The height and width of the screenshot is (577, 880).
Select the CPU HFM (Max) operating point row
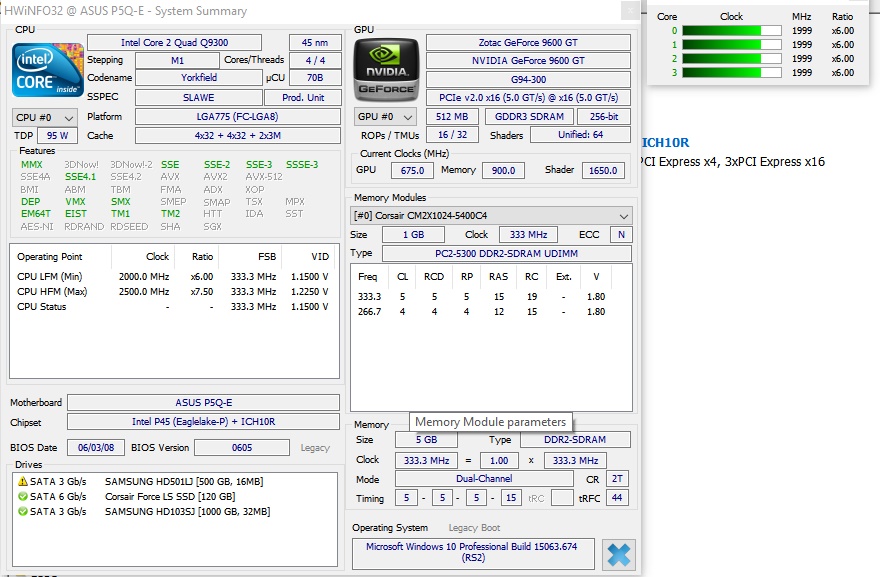coord(173,292)
